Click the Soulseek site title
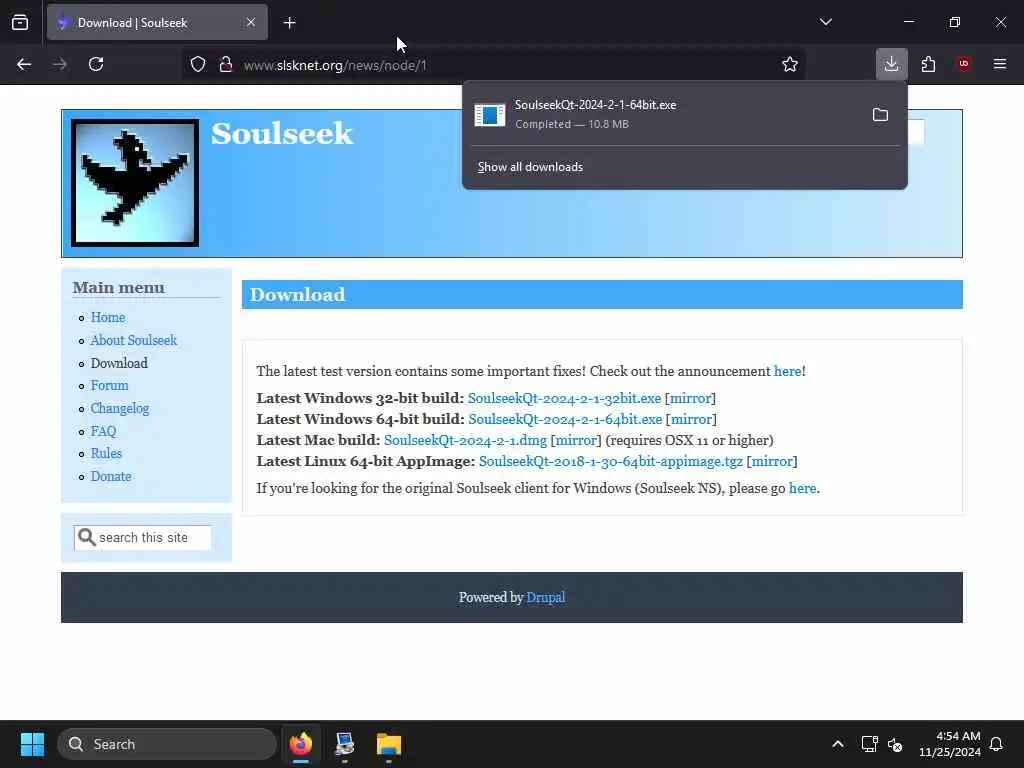Screen dimensions: 1024x768 [281, 133]
